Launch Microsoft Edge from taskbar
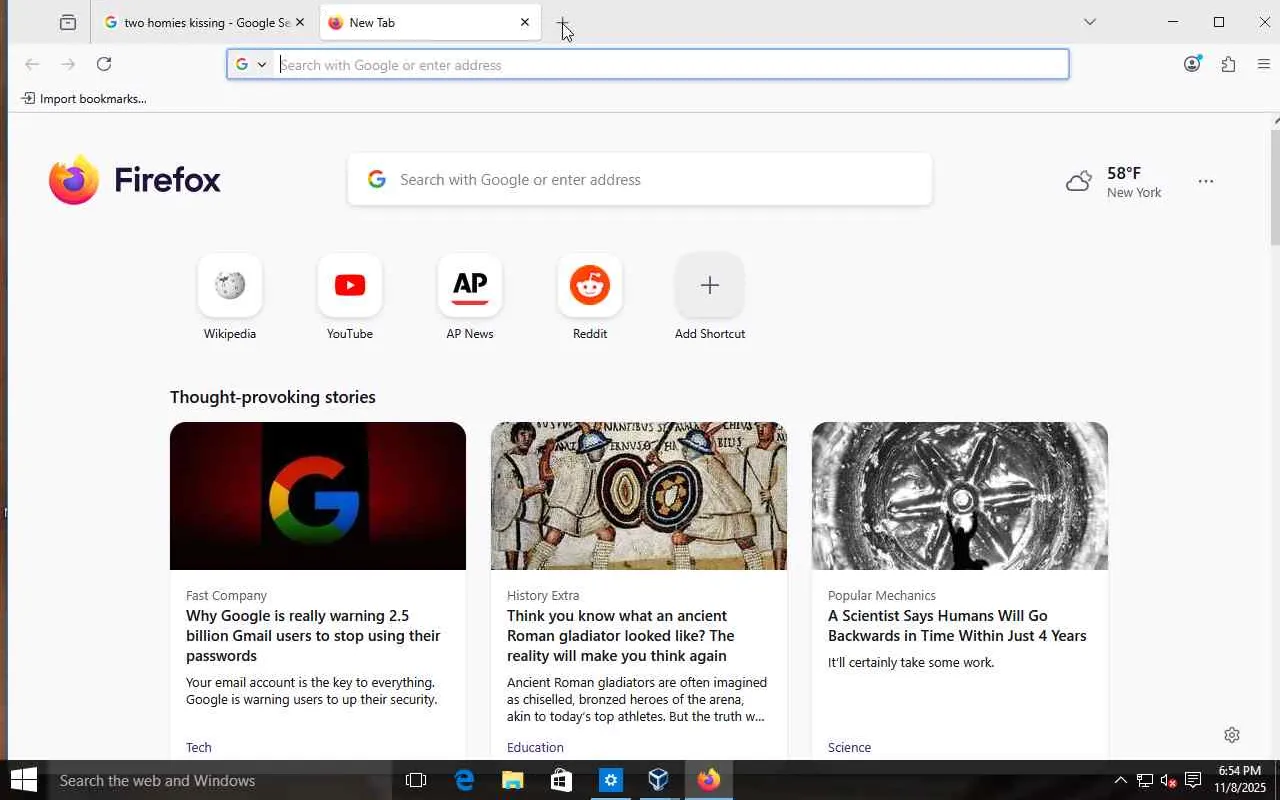Image resolution: width=1280 pixels, height=800 pixels. pyautogui.click(x=464, y=780)
